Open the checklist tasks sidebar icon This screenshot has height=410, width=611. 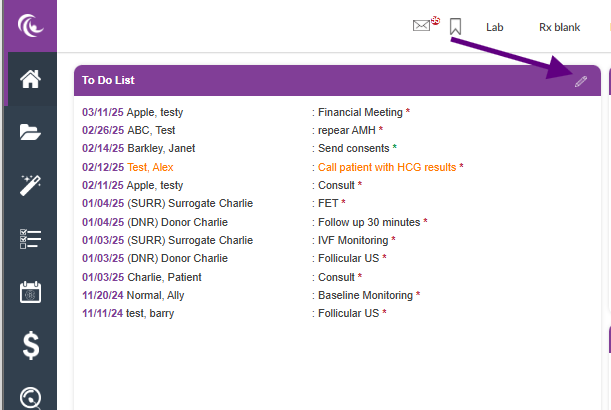[30, 239]
